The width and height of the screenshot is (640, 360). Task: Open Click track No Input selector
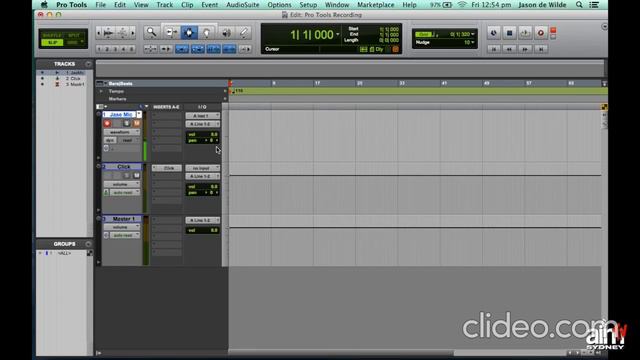(x=202, y=168)
